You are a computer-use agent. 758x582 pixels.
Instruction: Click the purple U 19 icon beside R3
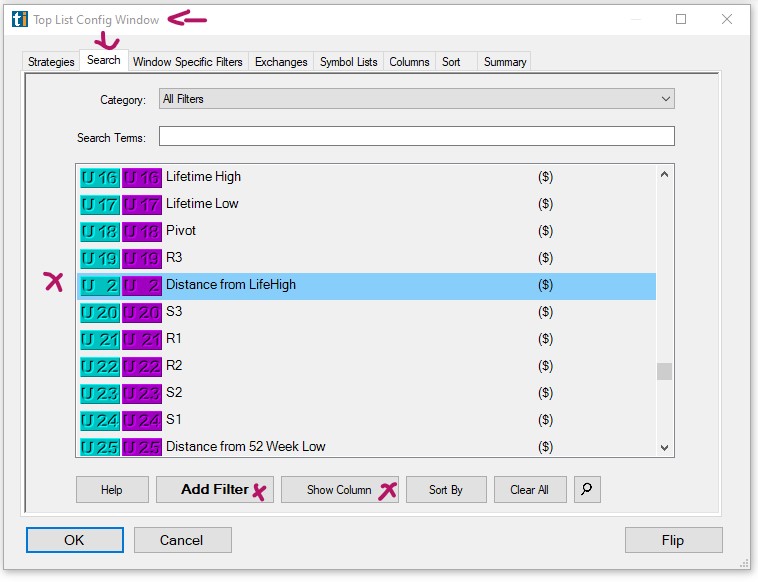[x=141, y=258]
